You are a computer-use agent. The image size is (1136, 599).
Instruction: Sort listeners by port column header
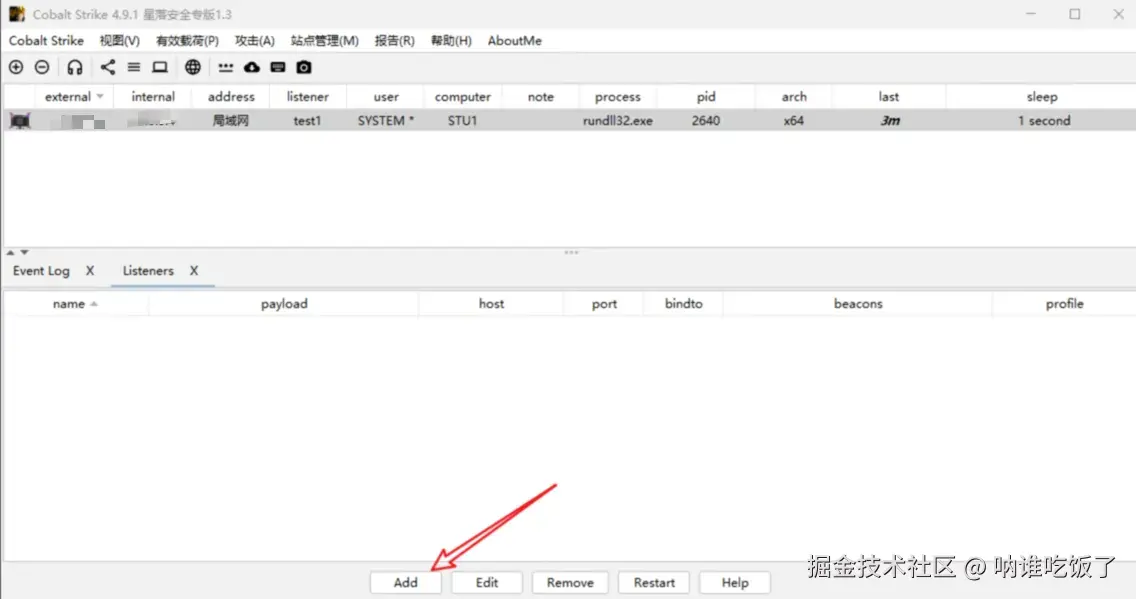[604, 304]
